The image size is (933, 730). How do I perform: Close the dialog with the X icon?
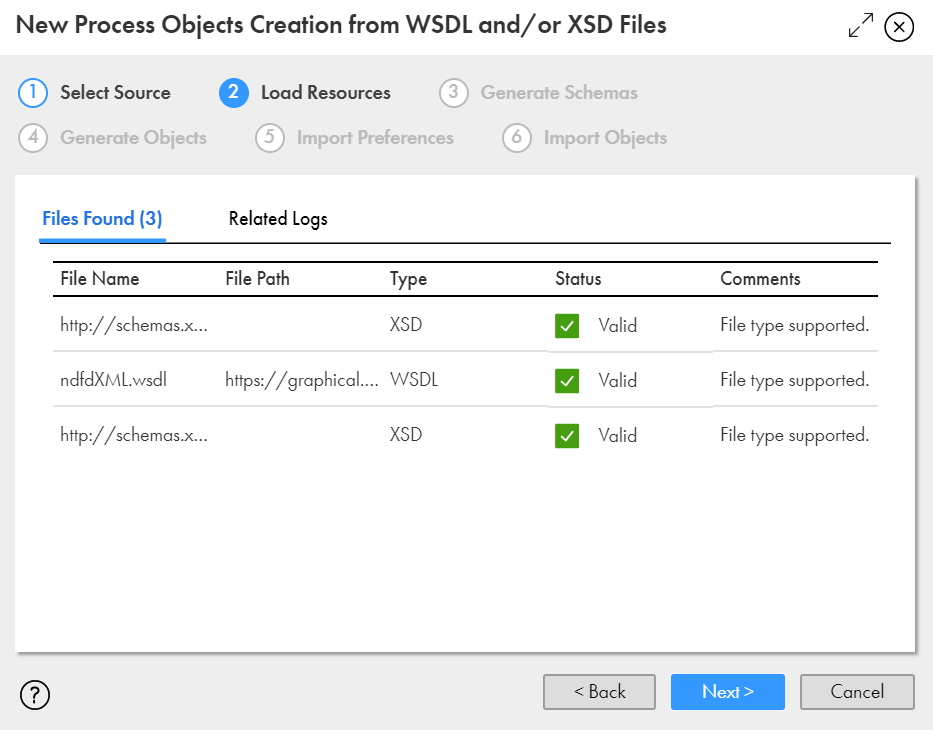(898, 27)
